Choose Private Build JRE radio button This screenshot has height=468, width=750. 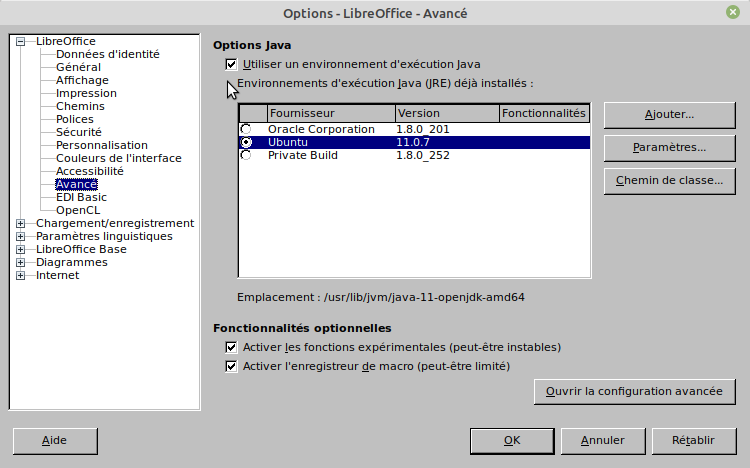pyautogui.click(x=246, y=155)
